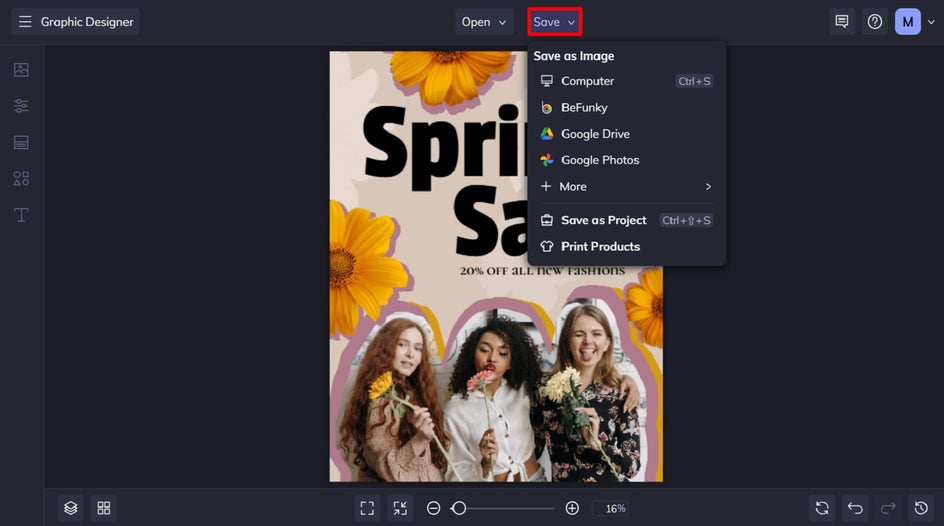Zoom in with the plus icon
Image resolution: width=944 pixels, height=526 pixels.
572,508
